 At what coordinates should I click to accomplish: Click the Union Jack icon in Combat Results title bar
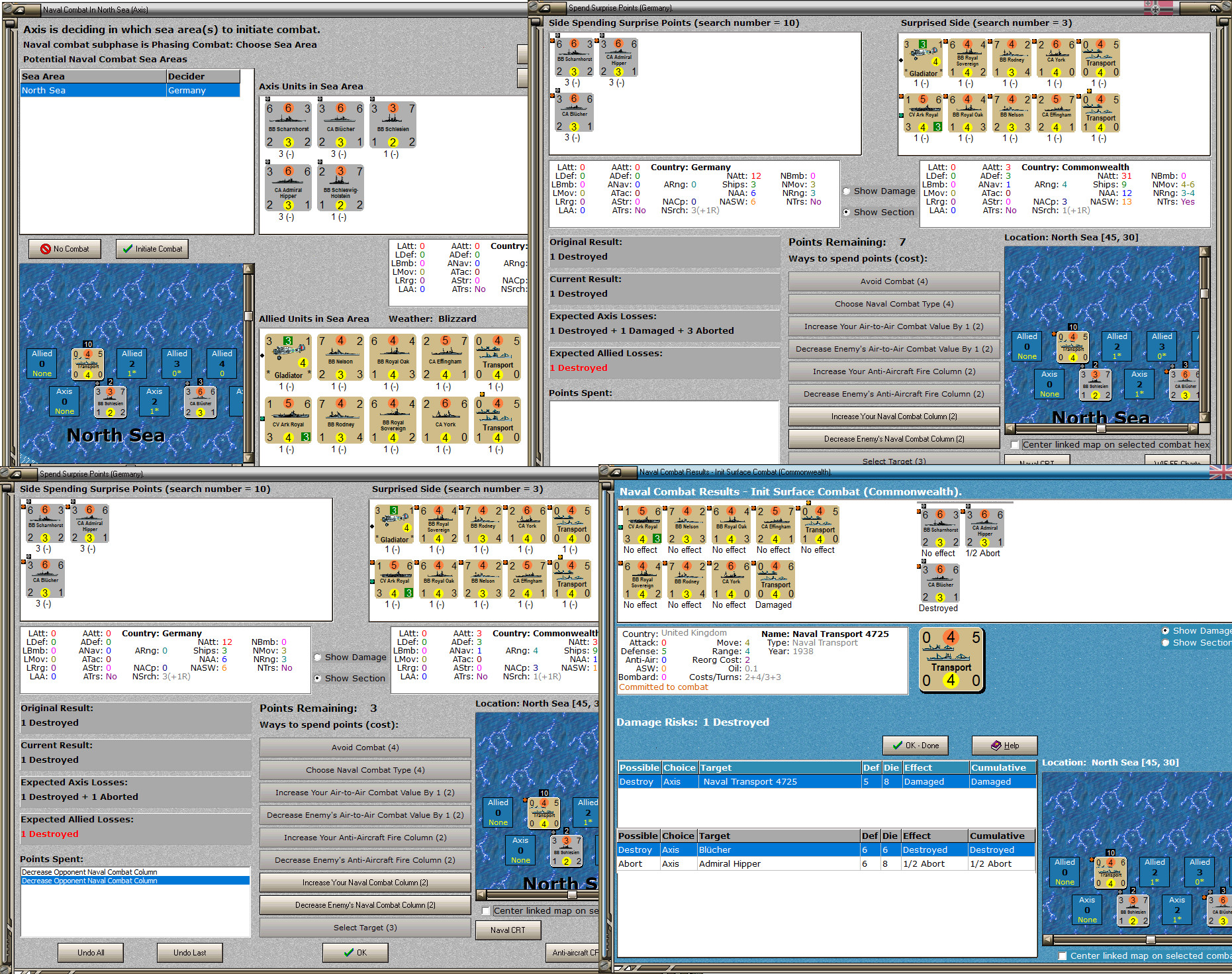pos(1220,472)
